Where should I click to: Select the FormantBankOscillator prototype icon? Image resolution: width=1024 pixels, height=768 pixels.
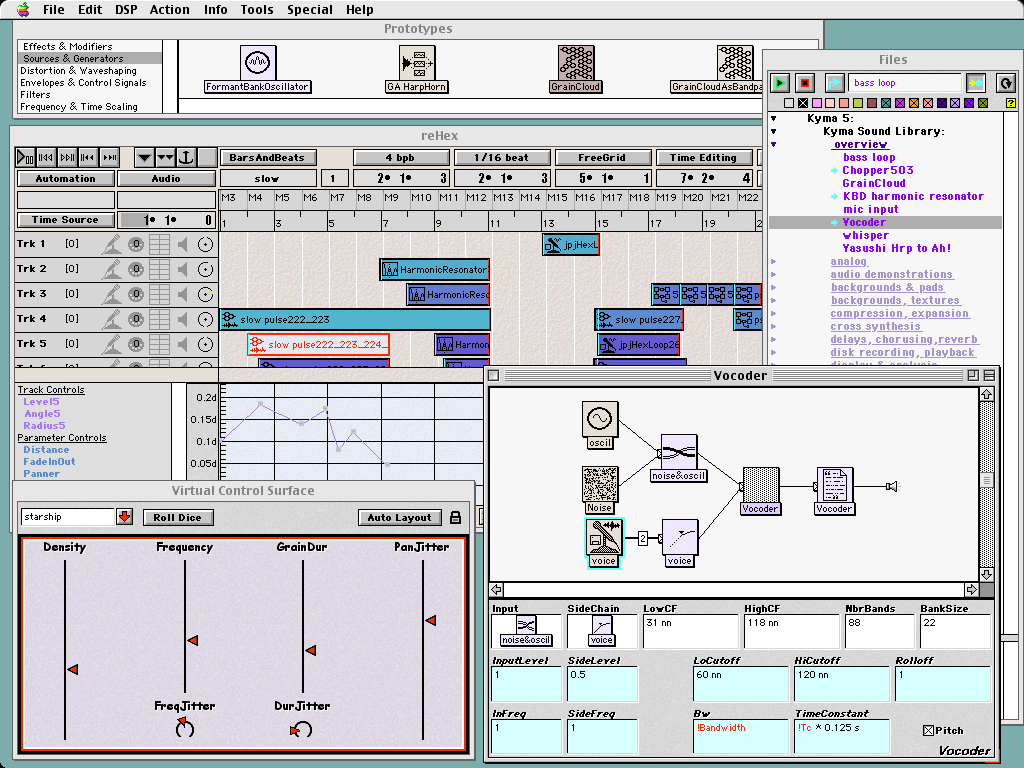pos(258,63)
